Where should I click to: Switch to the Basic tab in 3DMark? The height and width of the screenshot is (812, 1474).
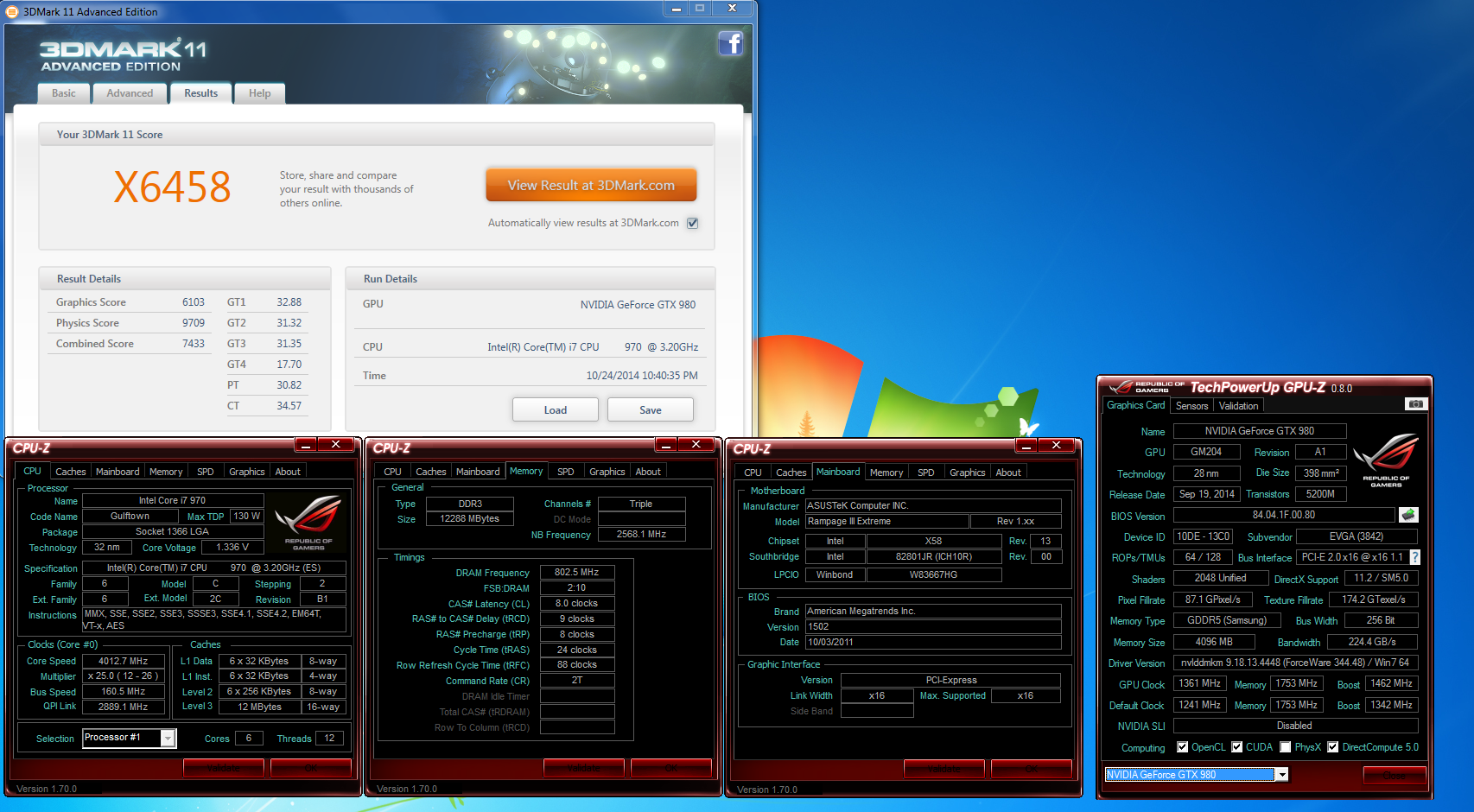point(64,93)
